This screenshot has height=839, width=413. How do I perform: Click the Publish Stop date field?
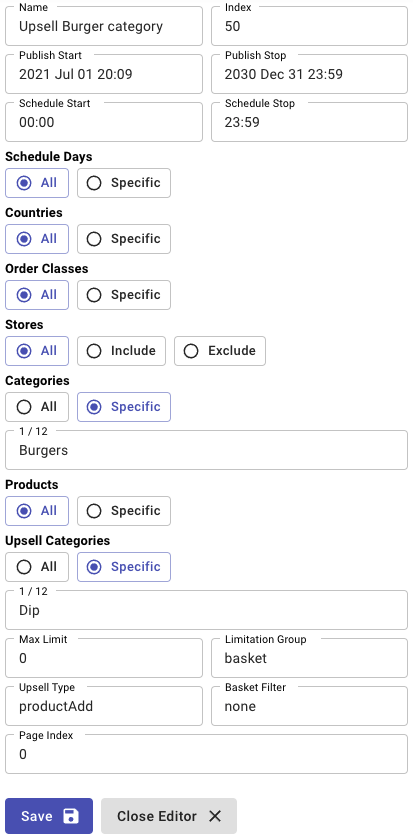coord(309,74)
